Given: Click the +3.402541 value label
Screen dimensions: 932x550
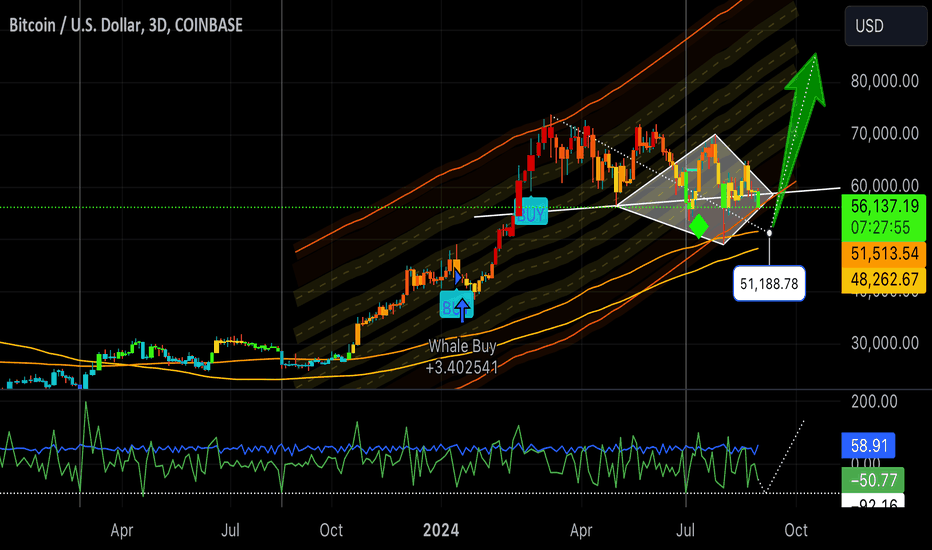Looking at the screenshot, I should (461, 367).
